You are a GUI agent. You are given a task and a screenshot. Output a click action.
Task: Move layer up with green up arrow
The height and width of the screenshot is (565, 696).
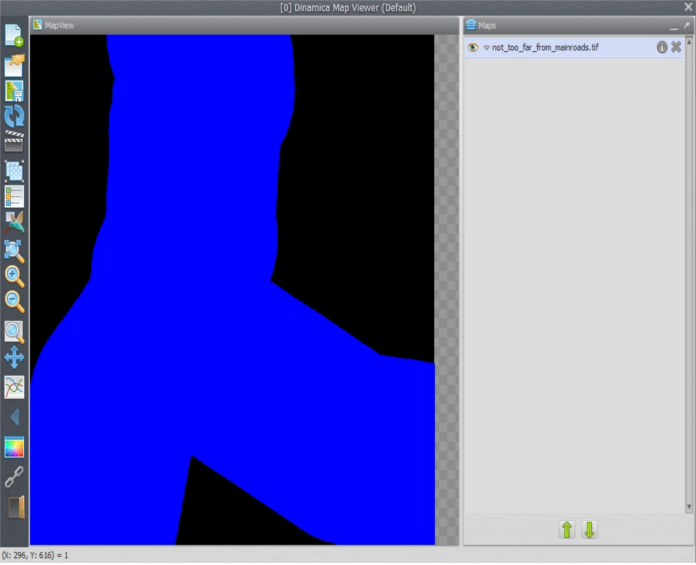[x=567, y=530]
